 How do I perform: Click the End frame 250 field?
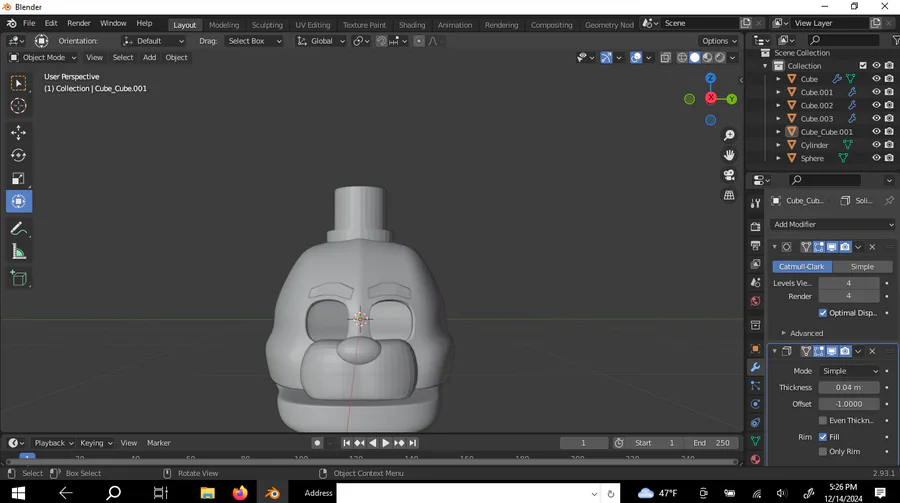click(711, 443)
